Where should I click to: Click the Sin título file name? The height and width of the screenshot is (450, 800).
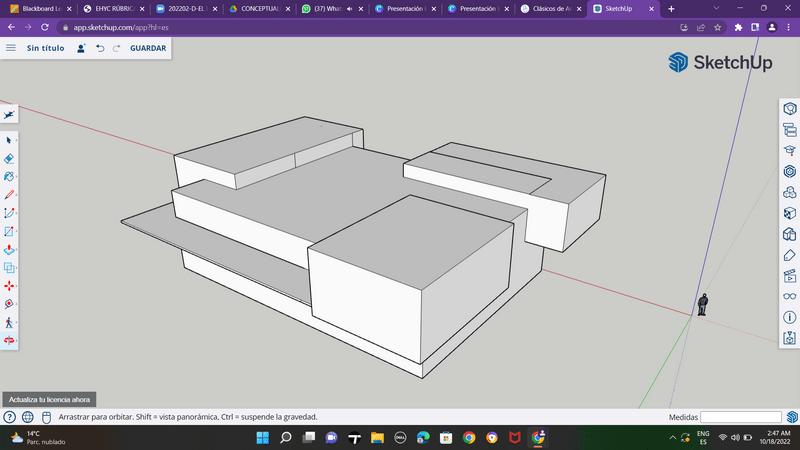[x=45, y=48]
